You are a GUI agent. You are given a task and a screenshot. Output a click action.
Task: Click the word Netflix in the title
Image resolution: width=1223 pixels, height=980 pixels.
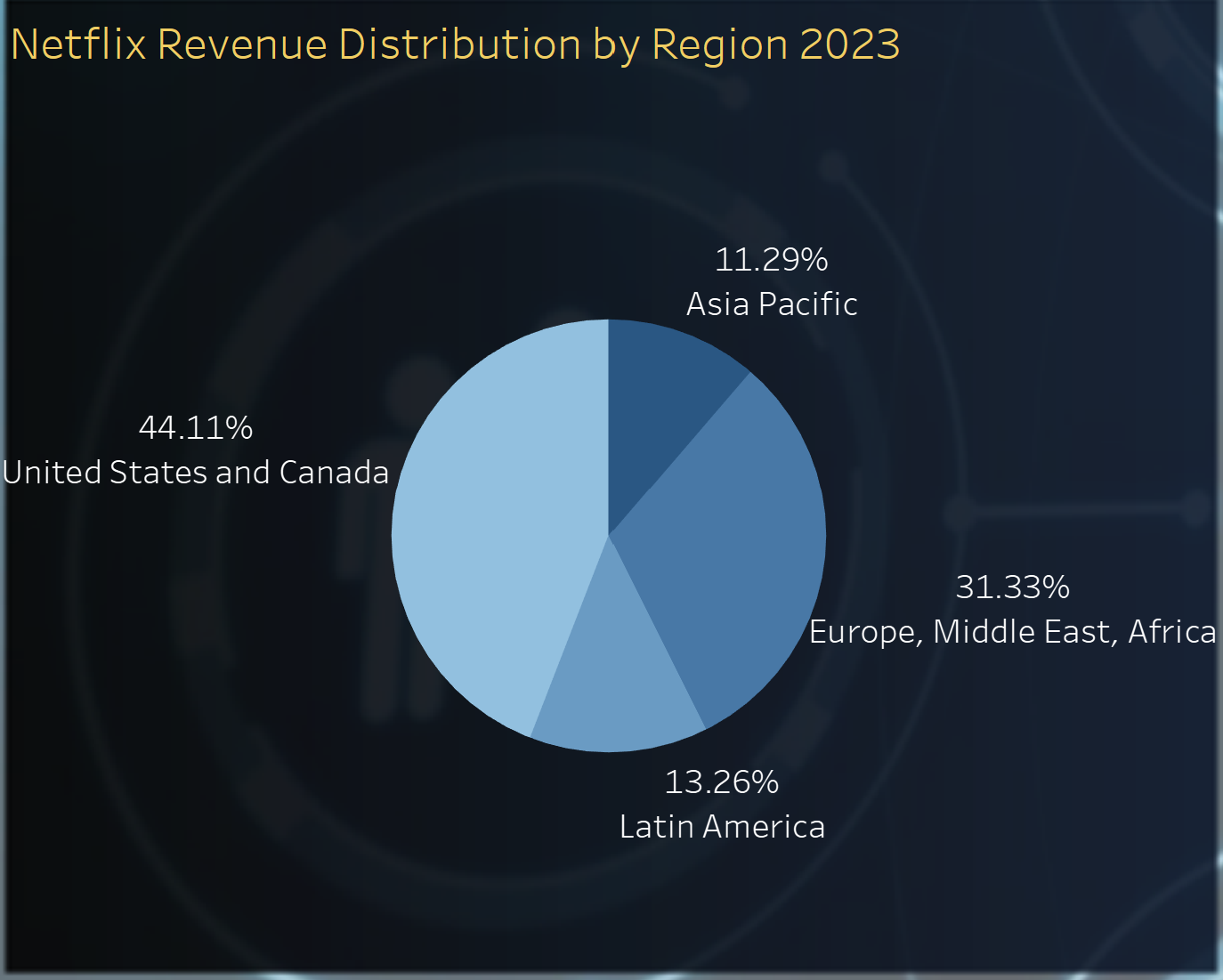tap(78, 45)
